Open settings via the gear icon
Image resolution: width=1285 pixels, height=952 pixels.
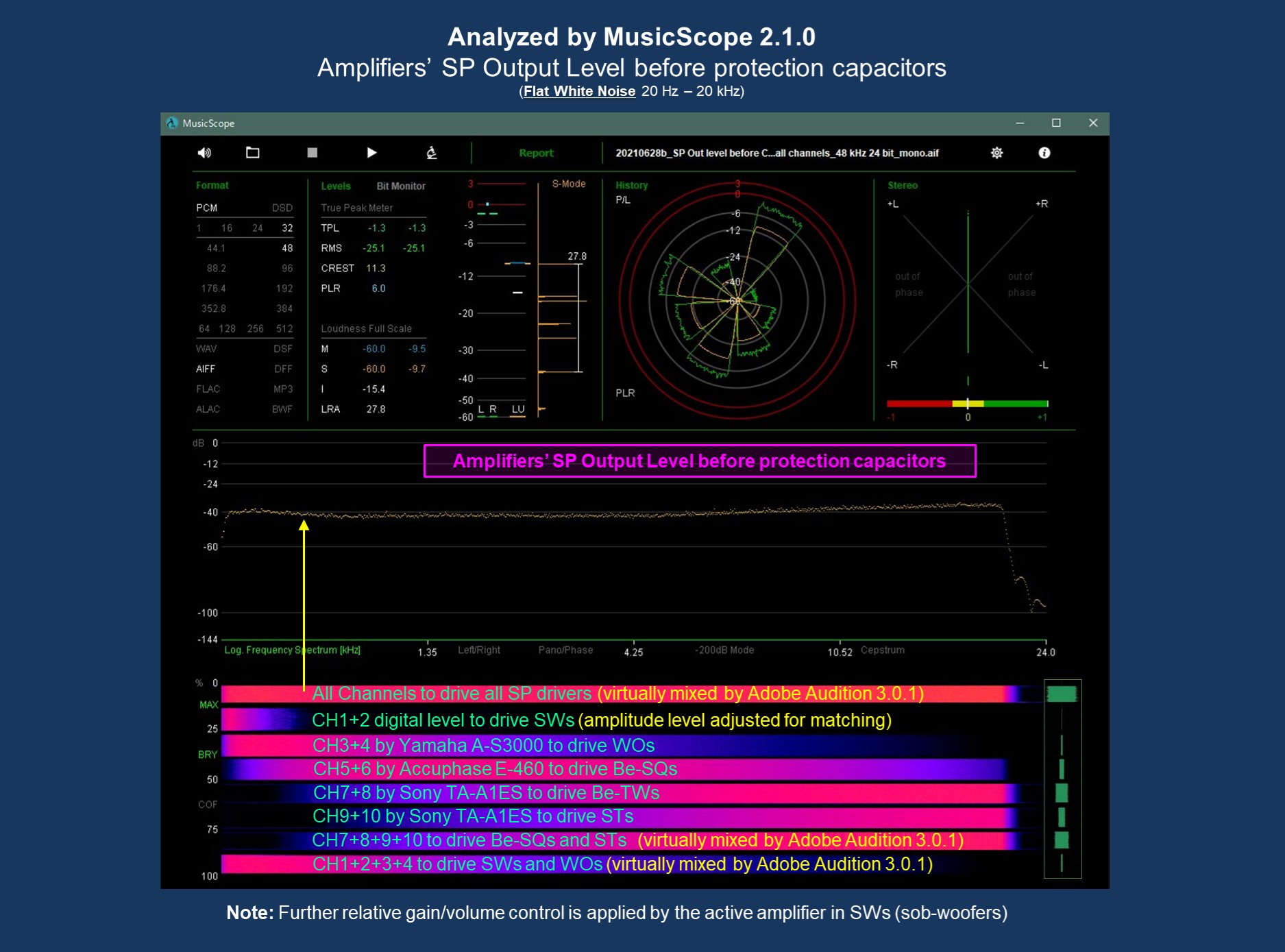pyautogui.click(x=997, y=153)
